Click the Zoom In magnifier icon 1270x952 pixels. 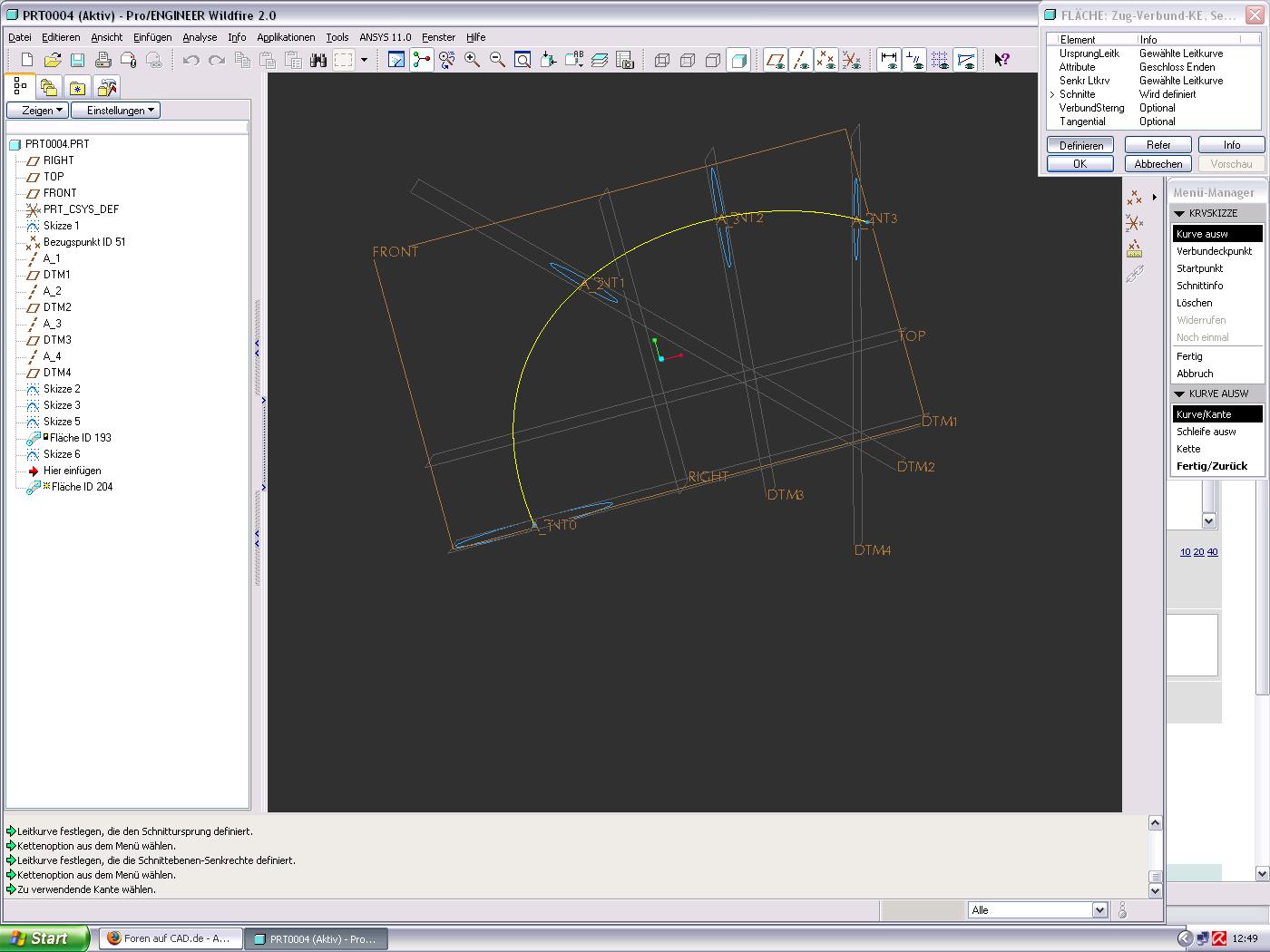[472, 60]
